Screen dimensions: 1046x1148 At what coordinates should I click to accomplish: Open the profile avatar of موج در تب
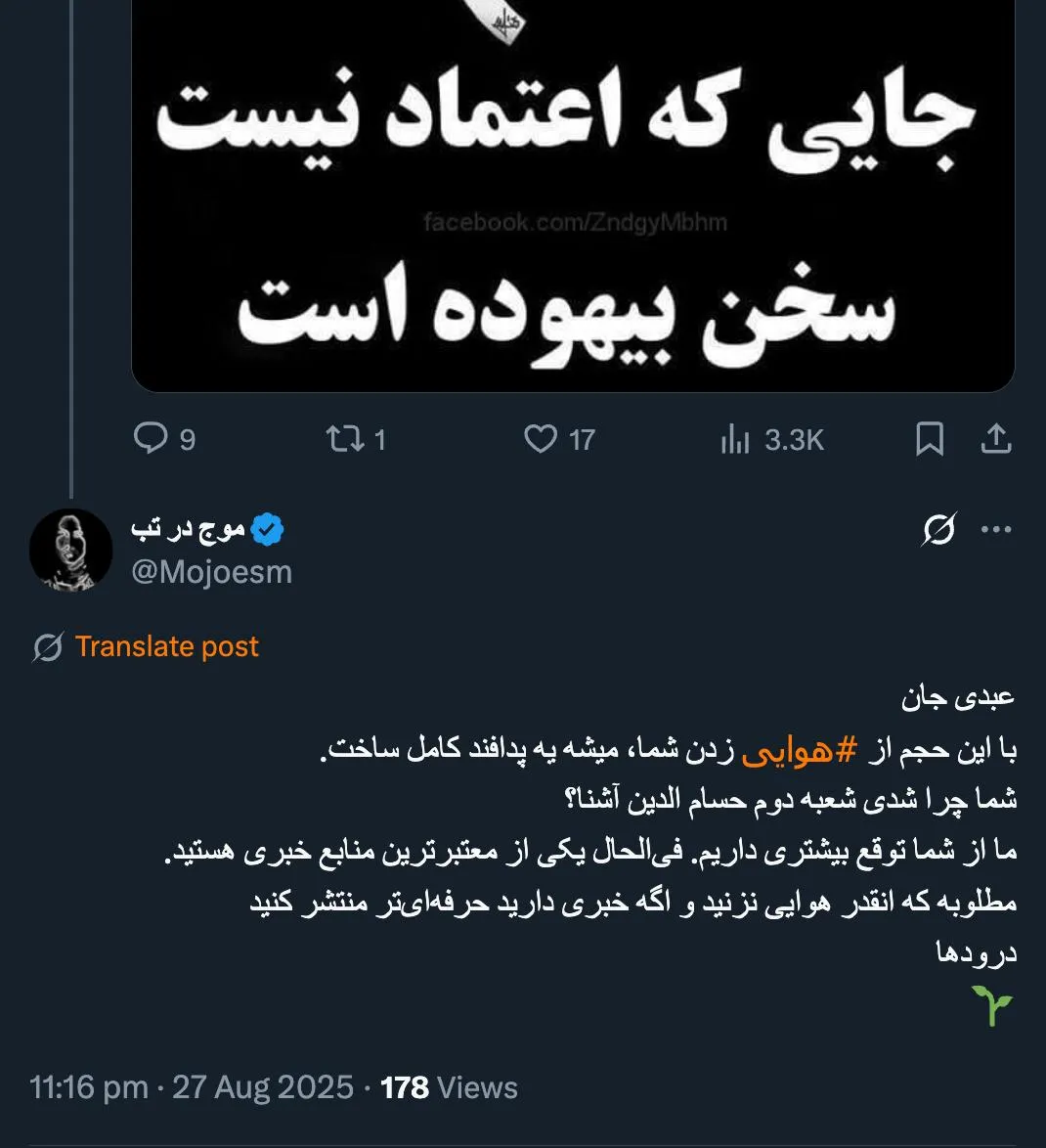[x=71, y=549]
